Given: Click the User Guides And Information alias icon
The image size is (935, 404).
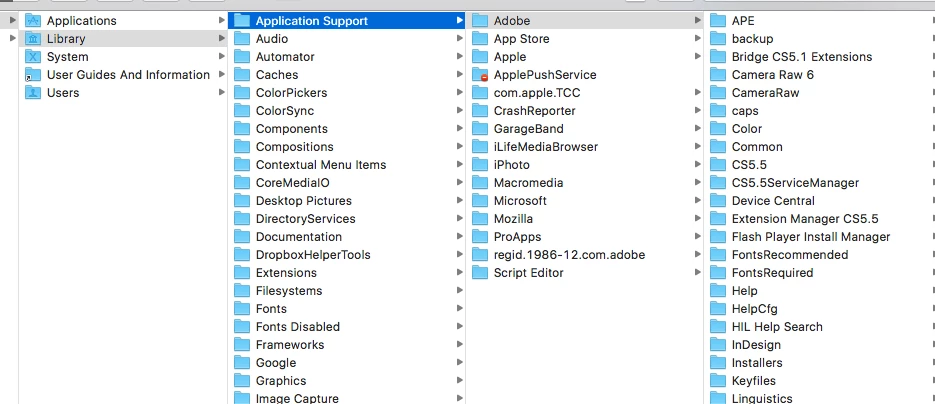Looking at the screenshot, I should click(x=33, y=75).
